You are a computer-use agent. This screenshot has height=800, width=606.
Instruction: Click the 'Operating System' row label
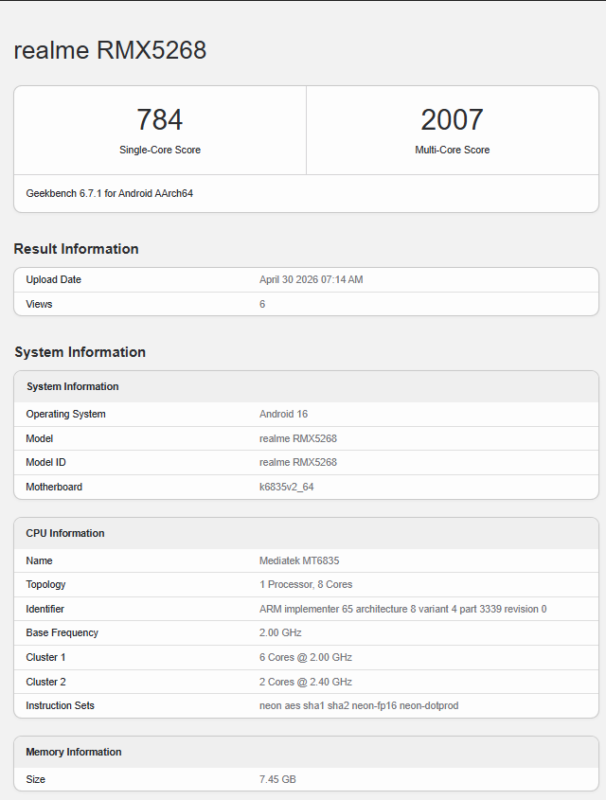[x=66, y=414]
